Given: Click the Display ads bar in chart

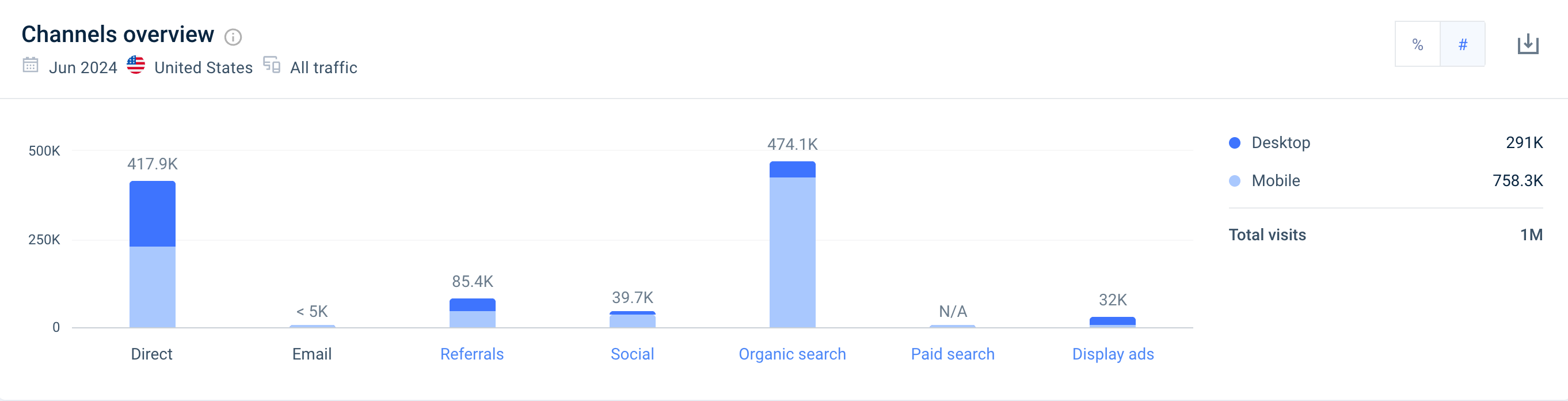Looking at the screenshot, I should point(1112,321).
